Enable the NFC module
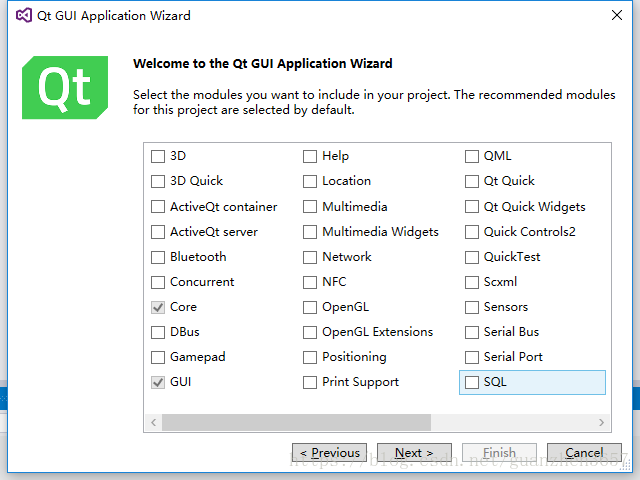 [x=310, y=282]
